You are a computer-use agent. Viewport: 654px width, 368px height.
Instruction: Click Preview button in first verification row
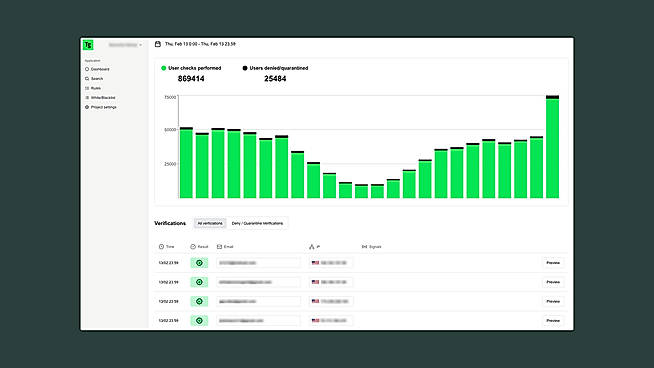(x=553, y=263)
